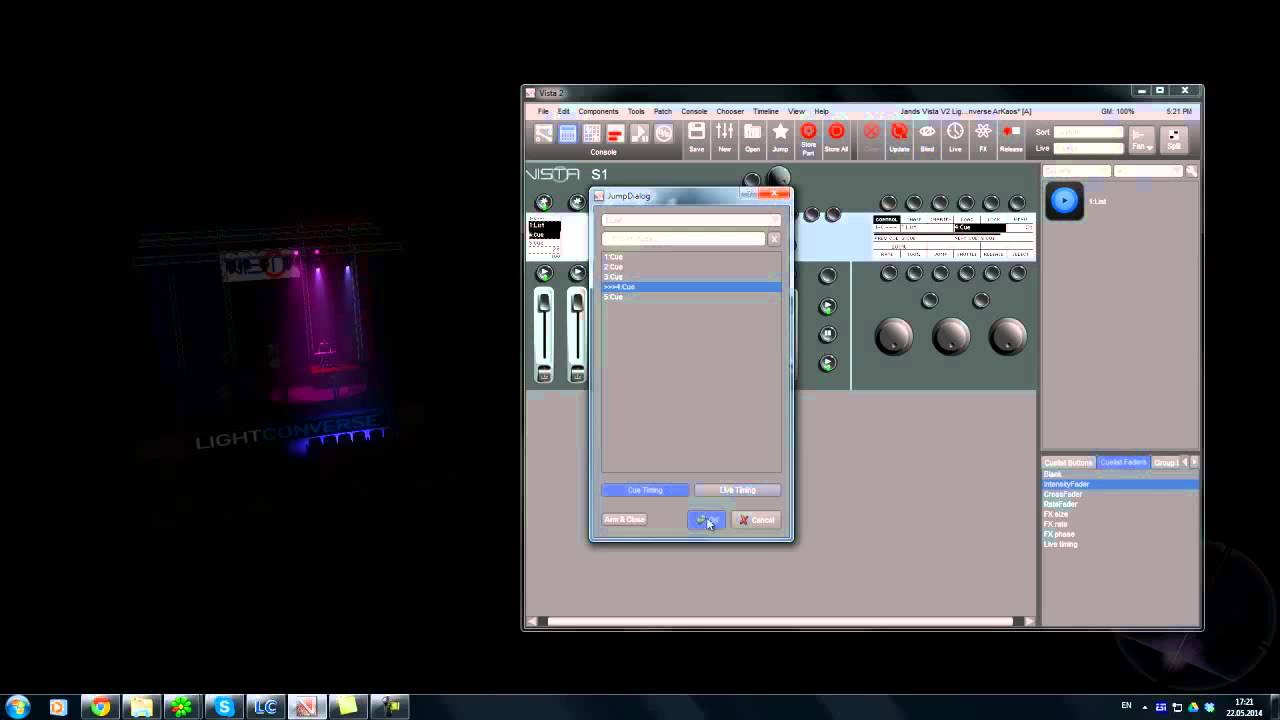
Task: Click the Release toolbar icon
Action: click(x=1011, y=137)
